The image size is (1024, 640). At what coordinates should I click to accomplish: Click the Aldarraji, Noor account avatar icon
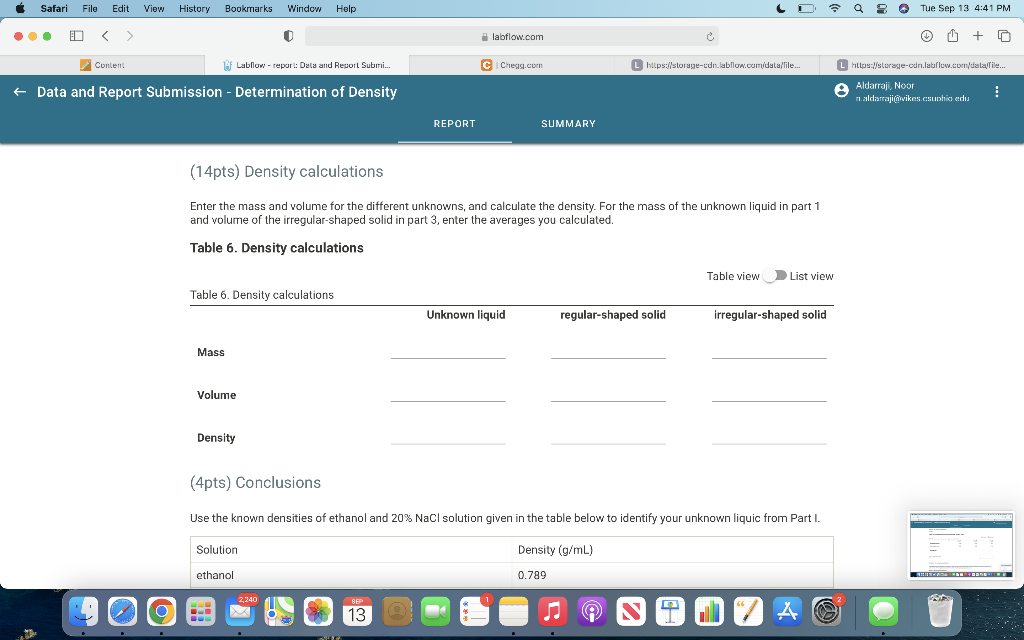click(841, 92)
